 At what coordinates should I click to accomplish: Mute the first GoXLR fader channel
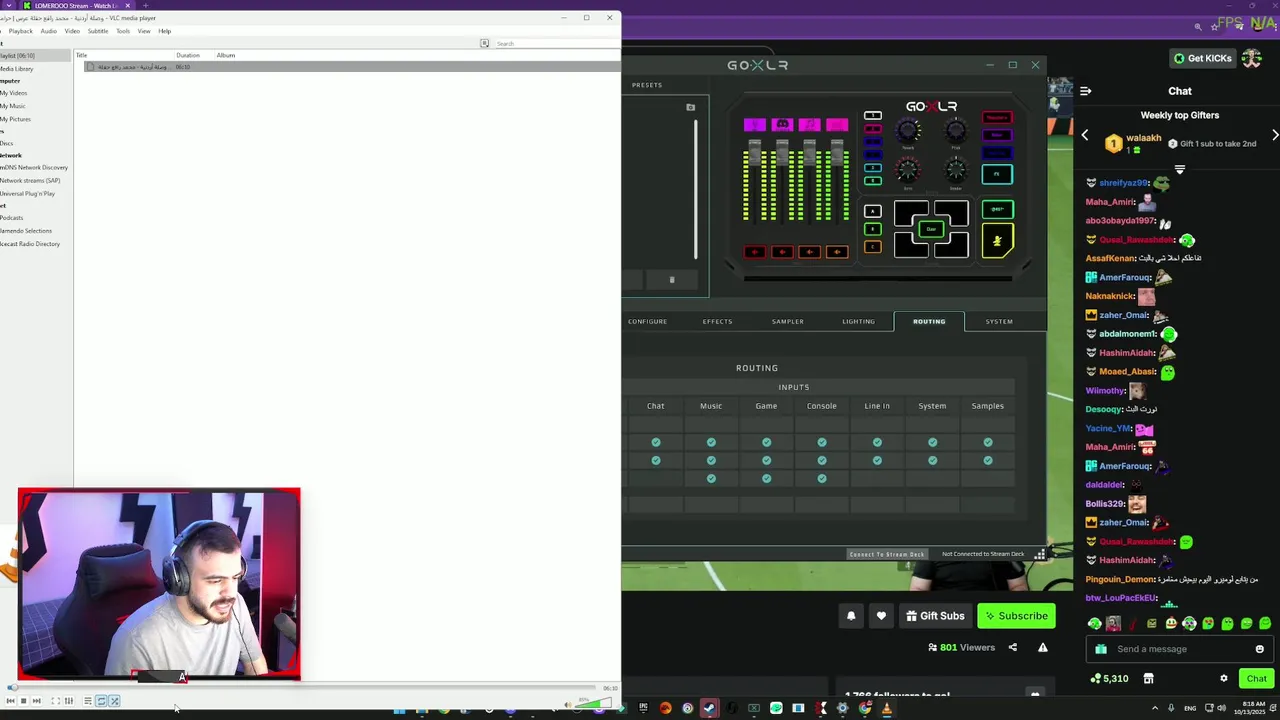click(755, 252)
